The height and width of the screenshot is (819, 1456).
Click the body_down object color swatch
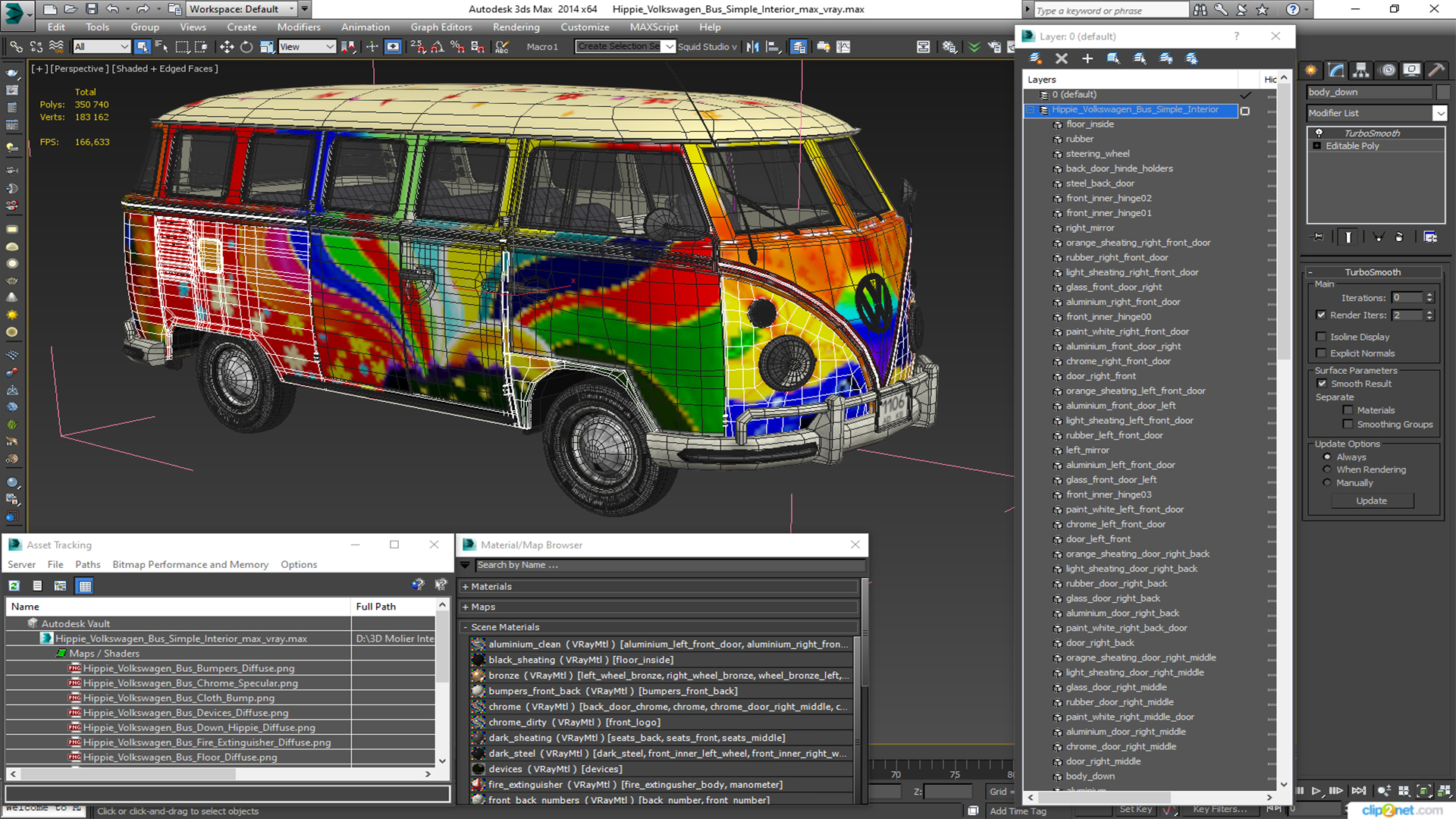tap(1442, 92)
